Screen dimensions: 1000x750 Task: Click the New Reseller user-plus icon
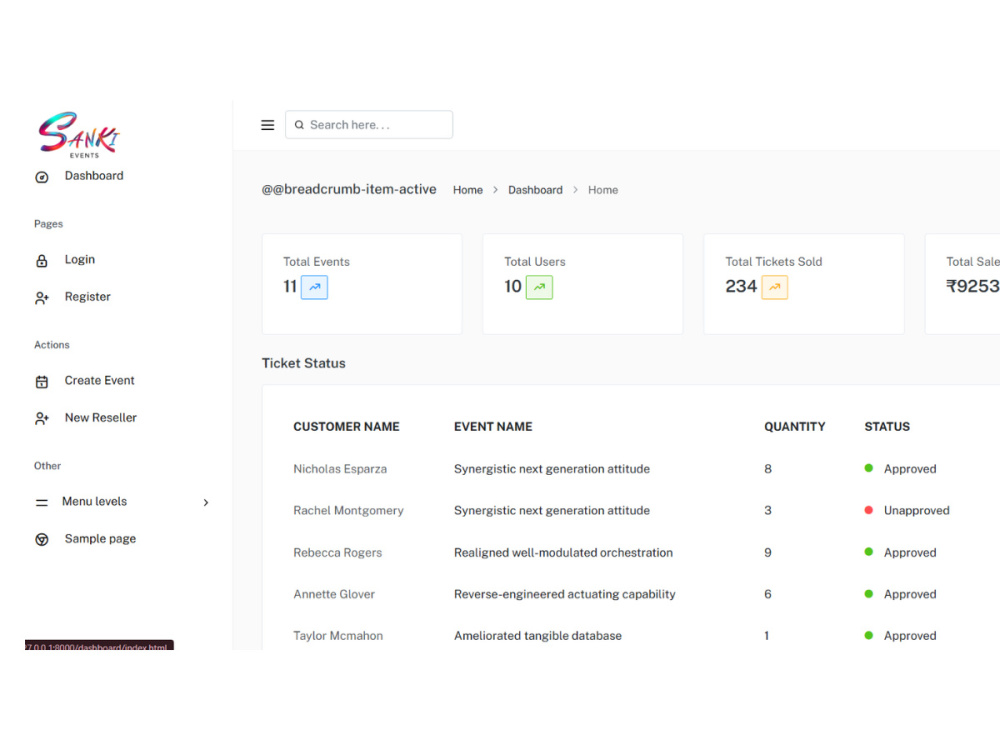(x=42, y=418)
